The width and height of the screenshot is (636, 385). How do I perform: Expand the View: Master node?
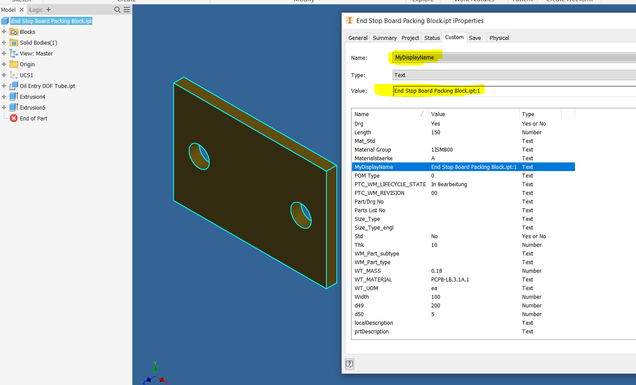4,53
